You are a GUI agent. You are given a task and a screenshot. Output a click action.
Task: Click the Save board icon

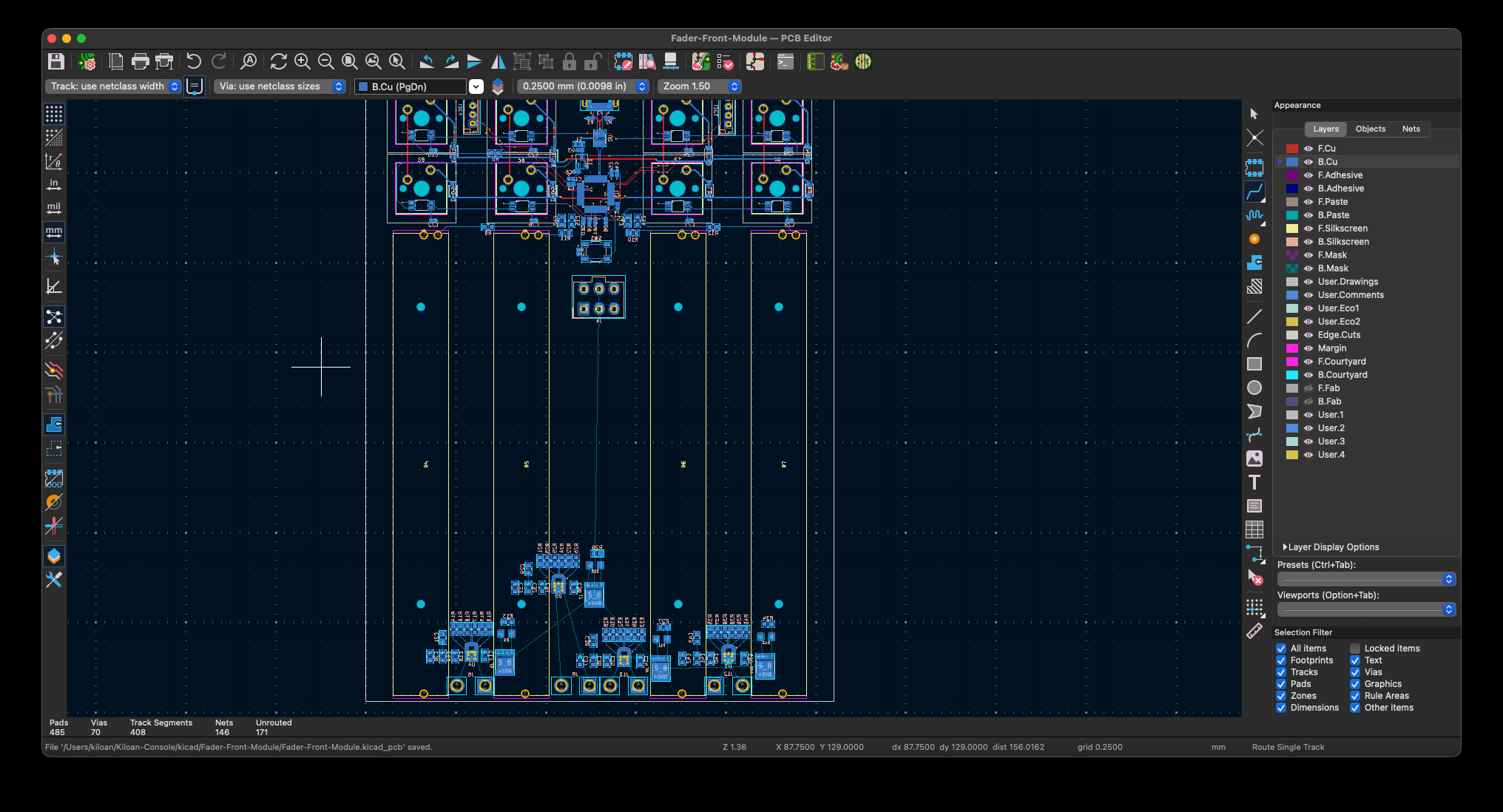56,62
